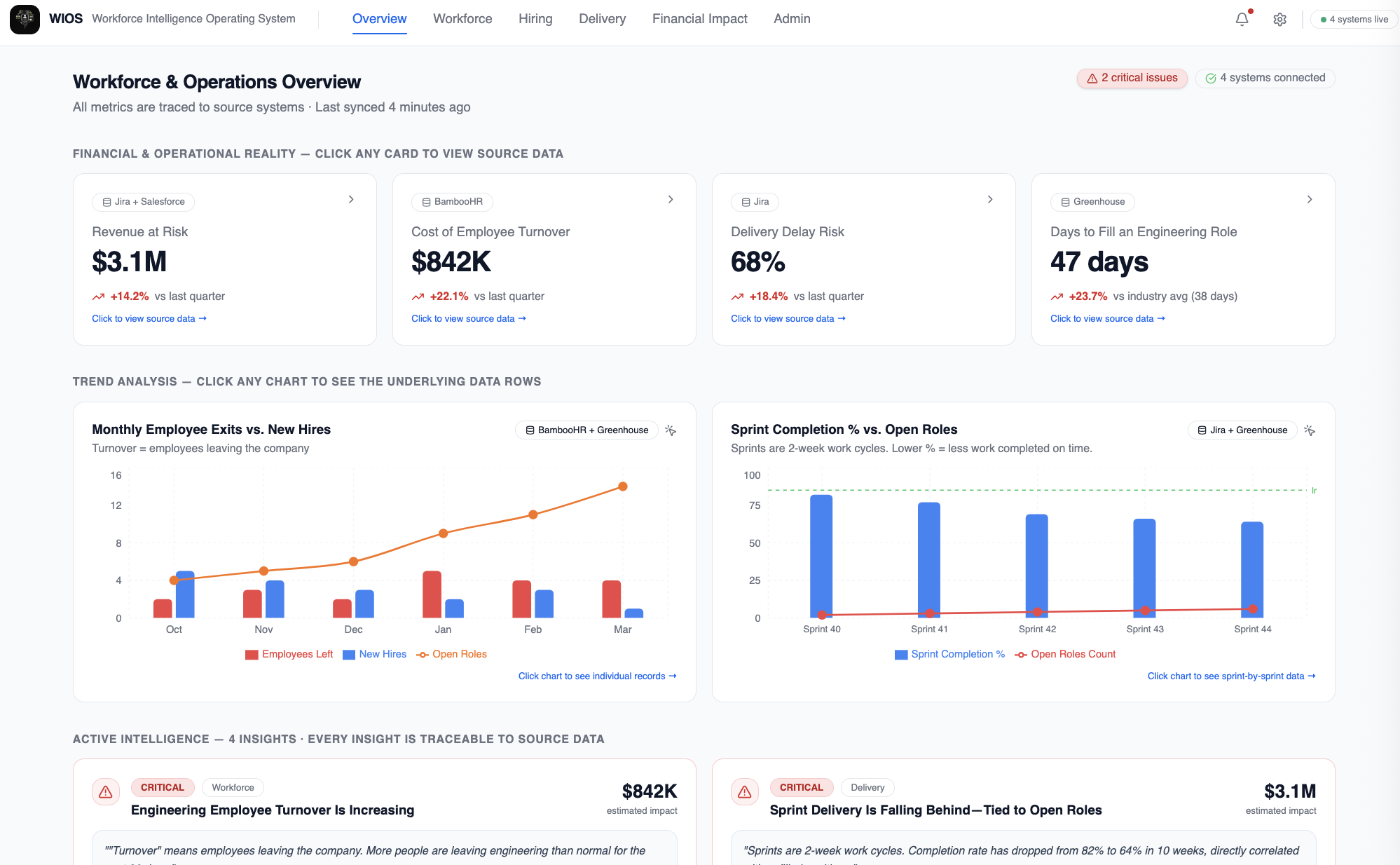Switch to the Overview tab
Viewport: 1400px width, 865px height.
pyautogui.click(x=379, y=19)
